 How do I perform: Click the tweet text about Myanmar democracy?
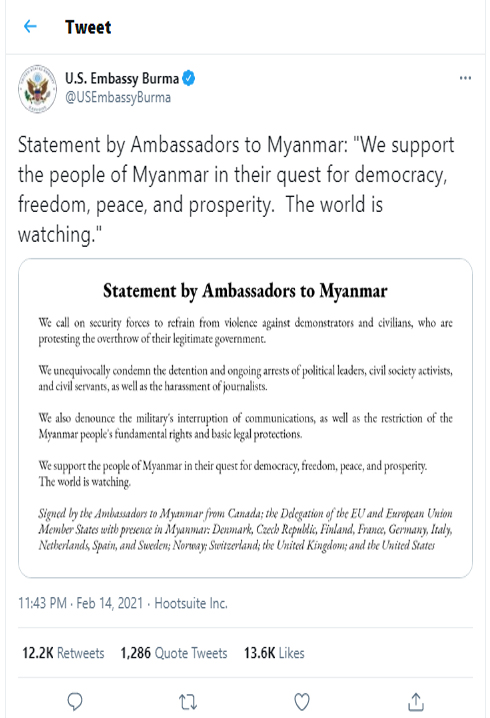pyautogui.click(x=236, y=190)
